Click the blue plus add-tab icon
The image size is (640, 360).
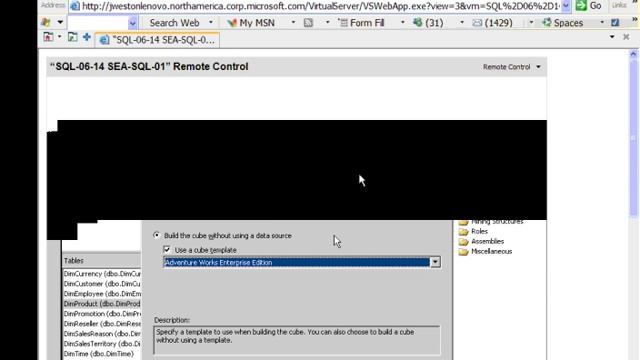point(87,37)
